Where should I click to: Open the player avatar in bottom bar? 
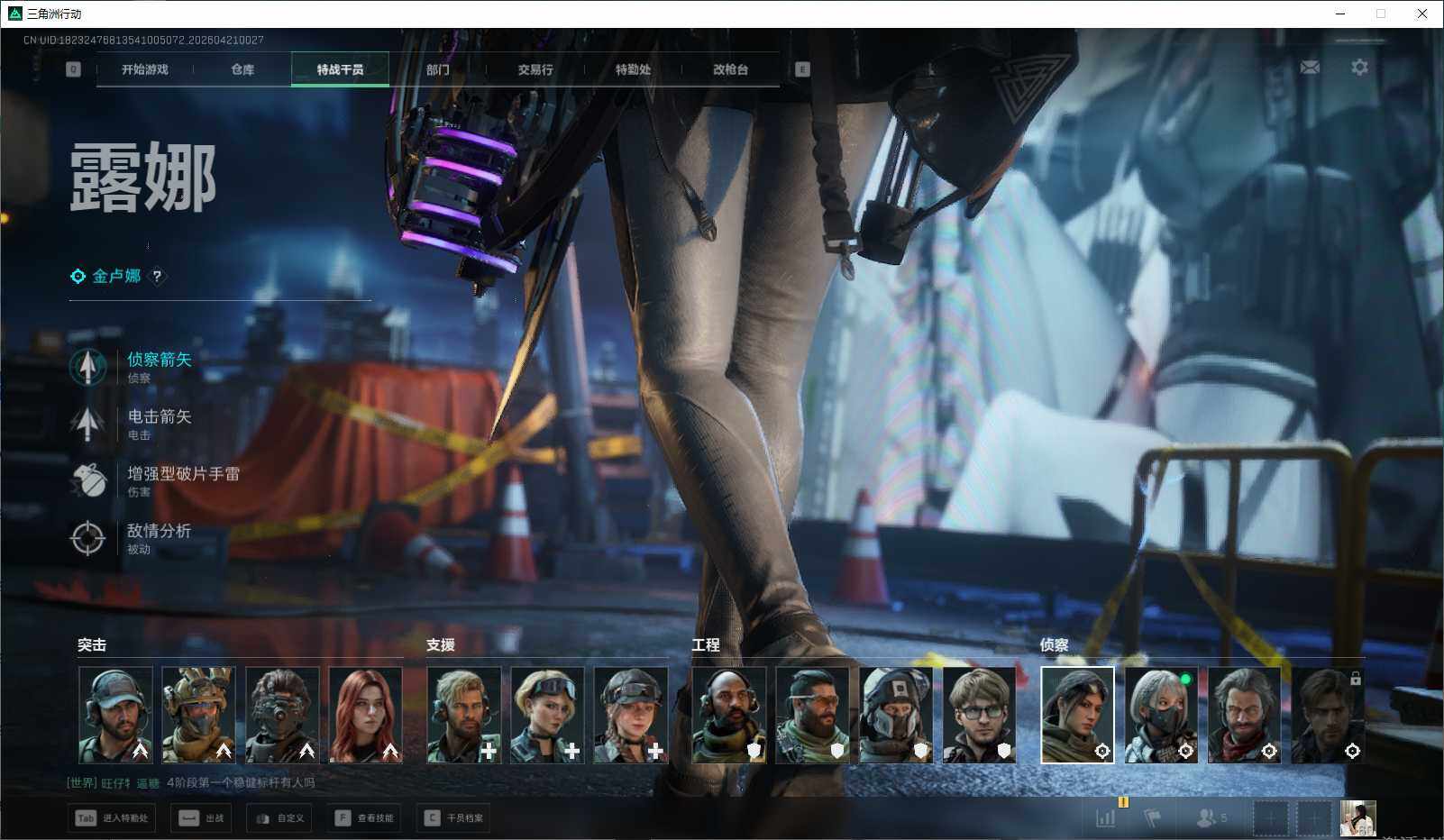1357,818
